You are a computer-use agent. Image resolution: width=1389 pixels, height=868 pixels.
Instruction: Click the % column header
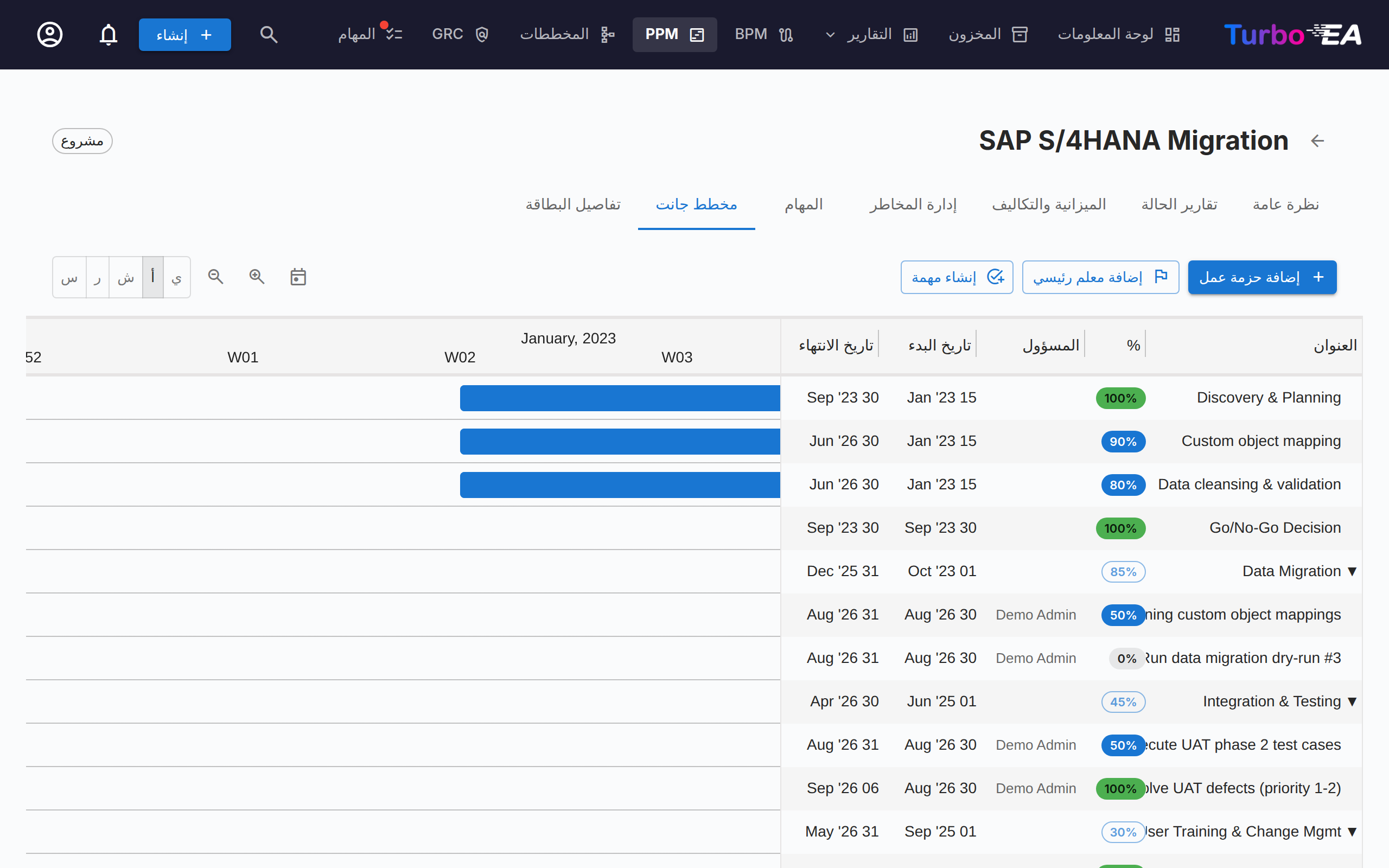click(1133, 346)
